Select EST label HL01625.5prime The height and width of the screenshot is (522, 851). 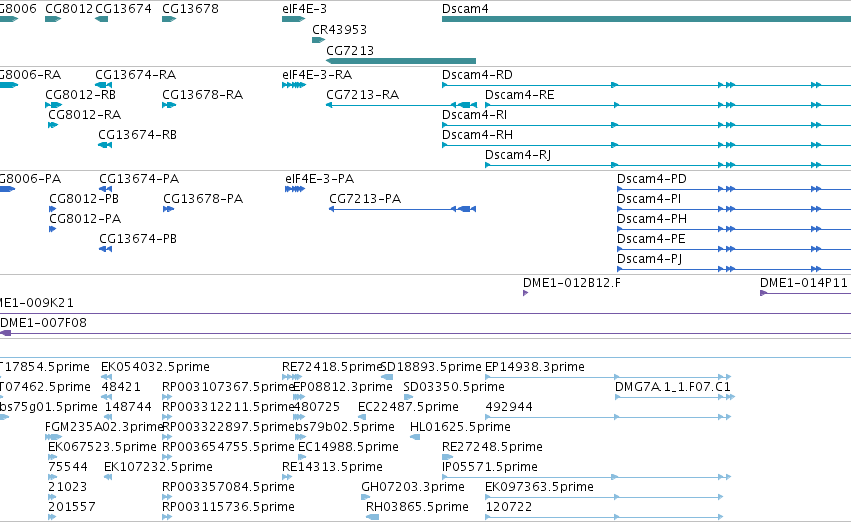460,427
